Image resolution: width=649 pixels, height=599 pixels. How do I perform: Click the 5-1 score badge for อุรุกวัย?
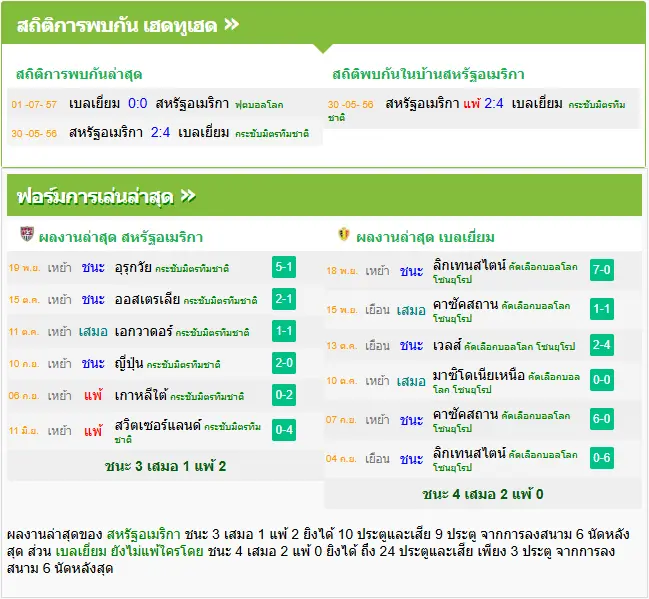pyautogui.click(x=284, y=267)
